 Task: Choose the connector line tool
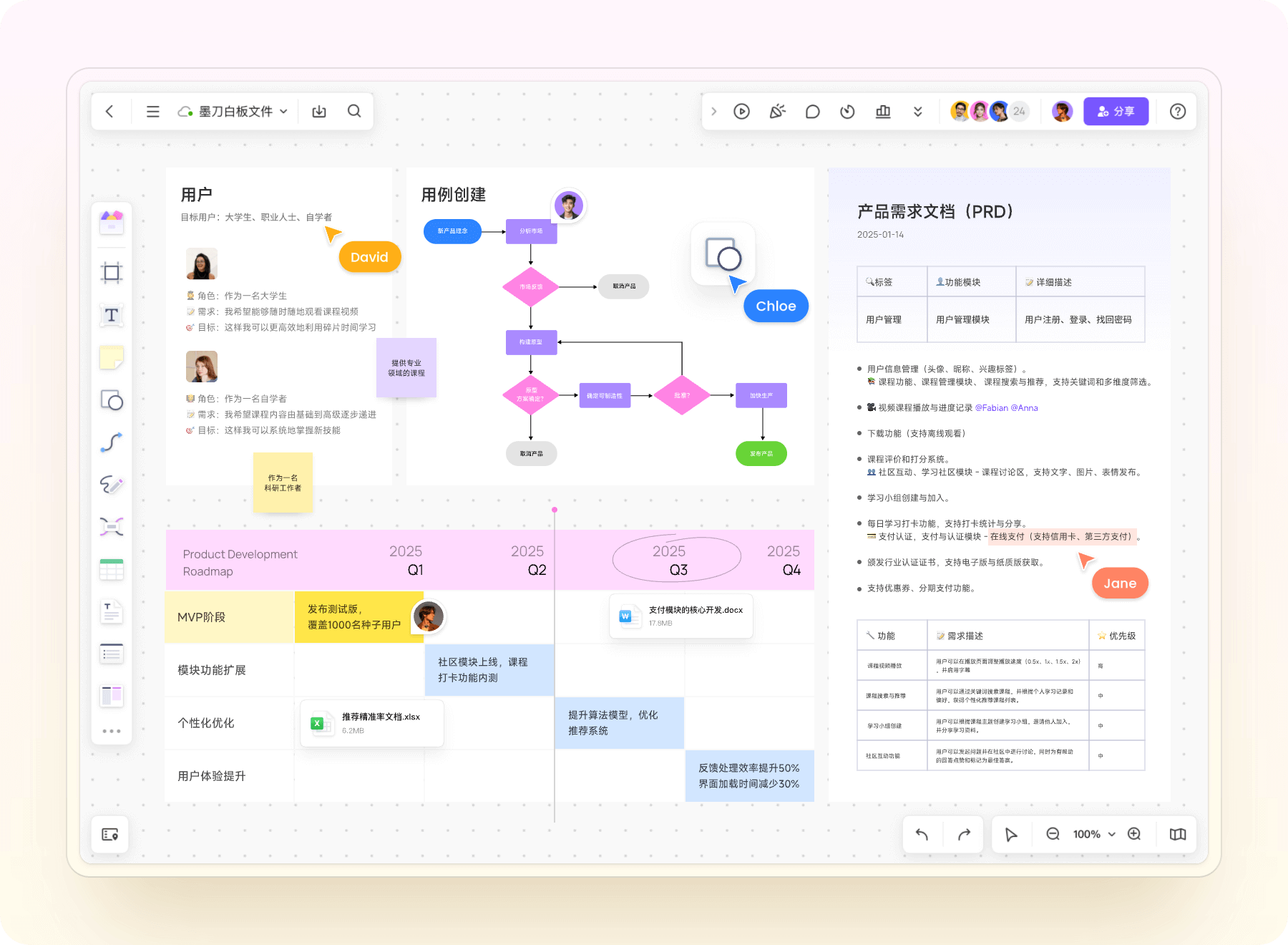coord(112,442)
